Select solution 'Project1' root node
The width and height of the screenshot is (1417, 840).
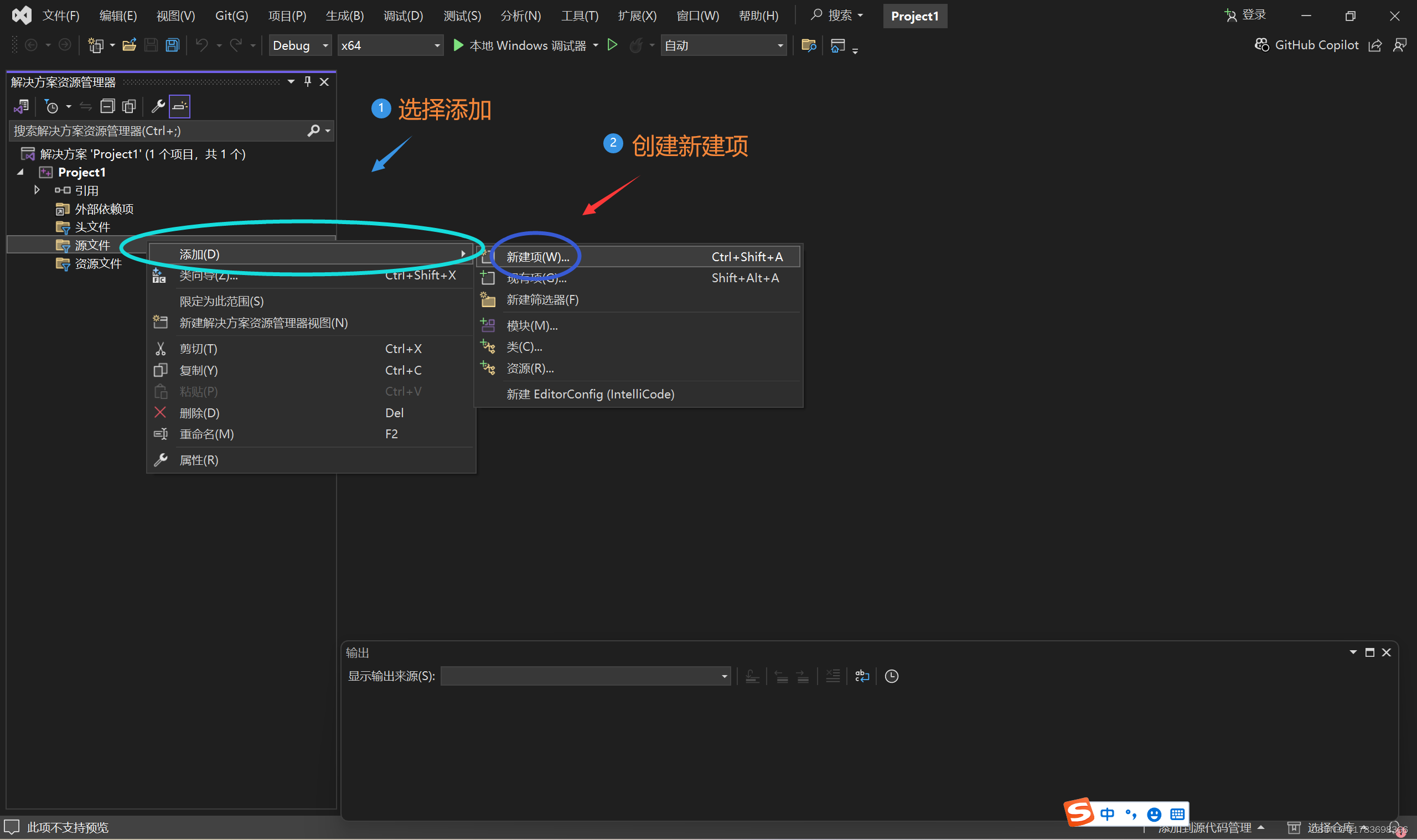(143, 154)
